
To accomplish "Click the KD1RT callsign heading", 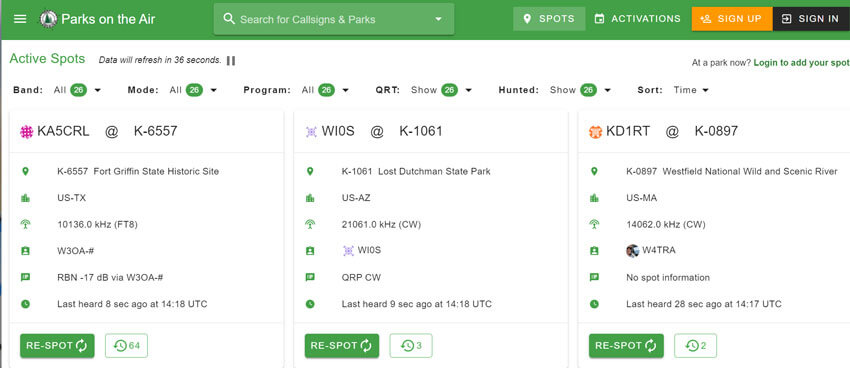I will click(x=628, y=131).
